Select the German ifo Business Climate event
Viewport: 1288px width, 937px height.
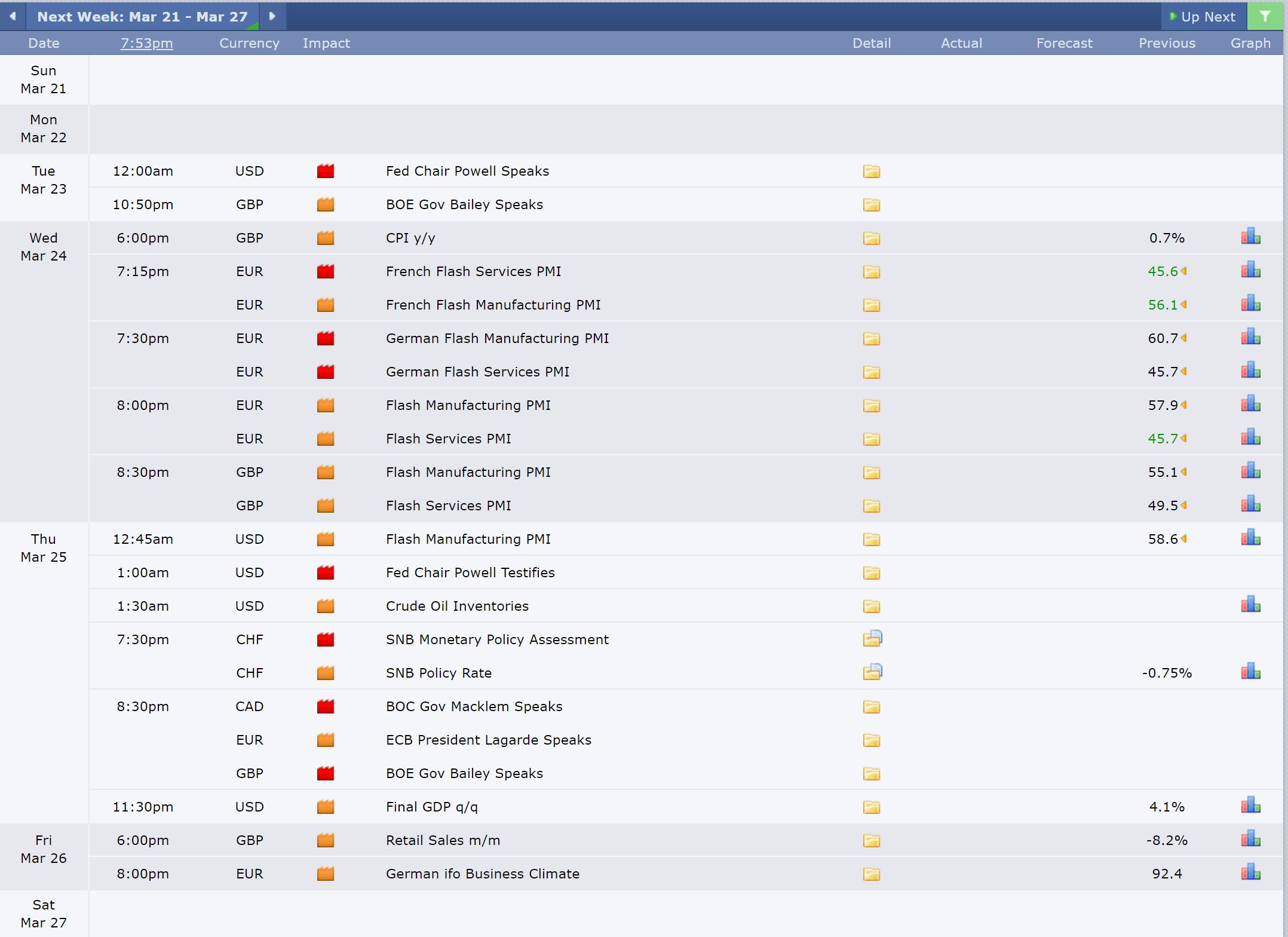click(x=482, y=874)
